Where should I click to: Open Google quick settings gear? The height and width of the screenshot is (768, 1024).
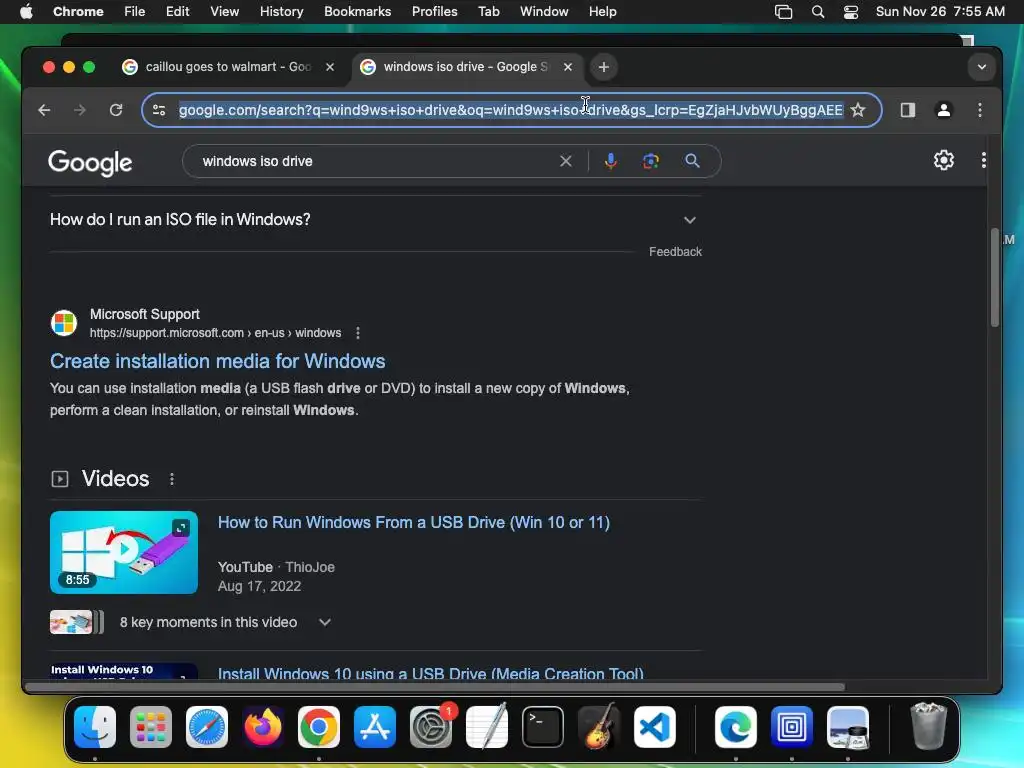pos(944,160)
